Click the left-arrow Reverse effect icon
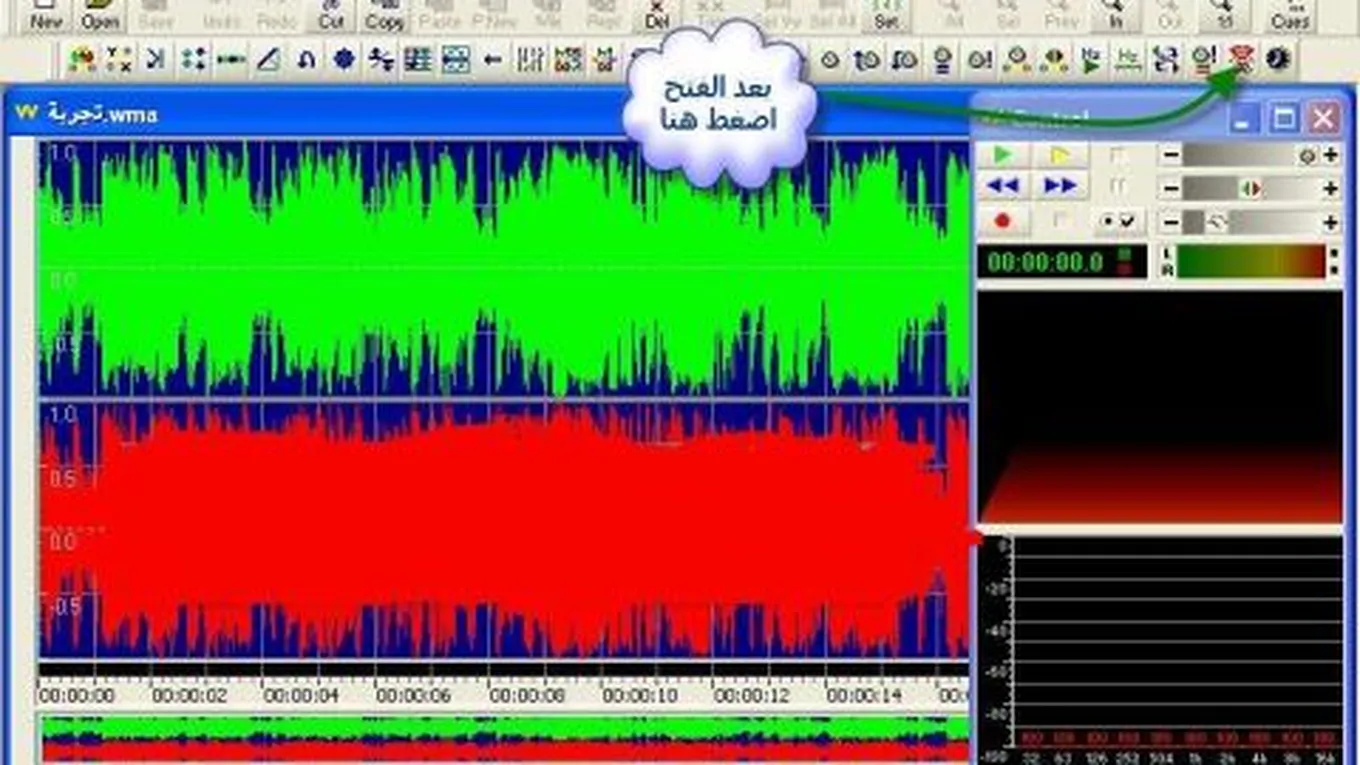1360x765 pixels. [492, 60]
